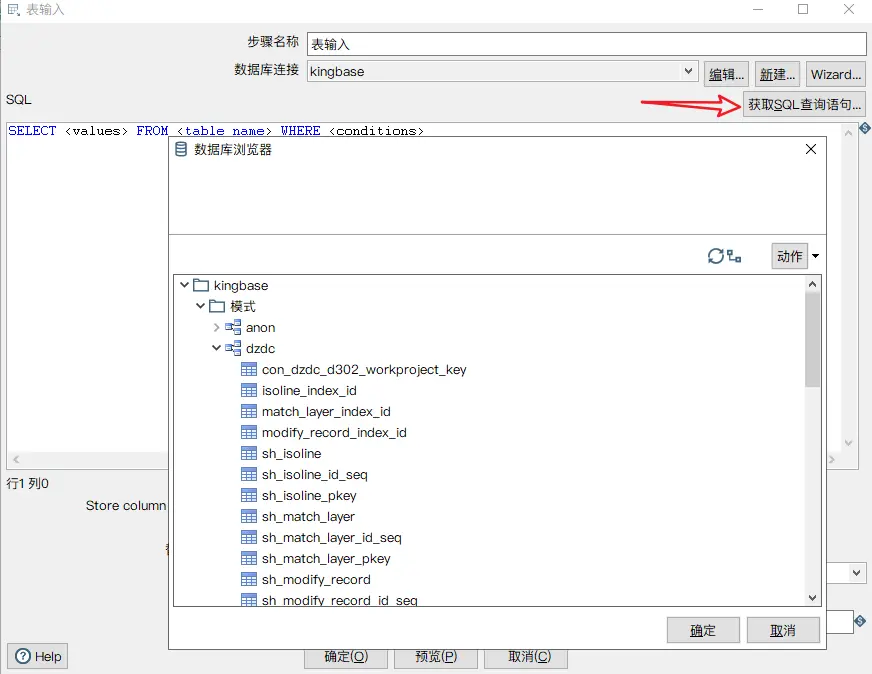Click table icon for sh_isoline_pkey
Image resolution: width=872 pixels, height=674 pixels.
point(249,495)
